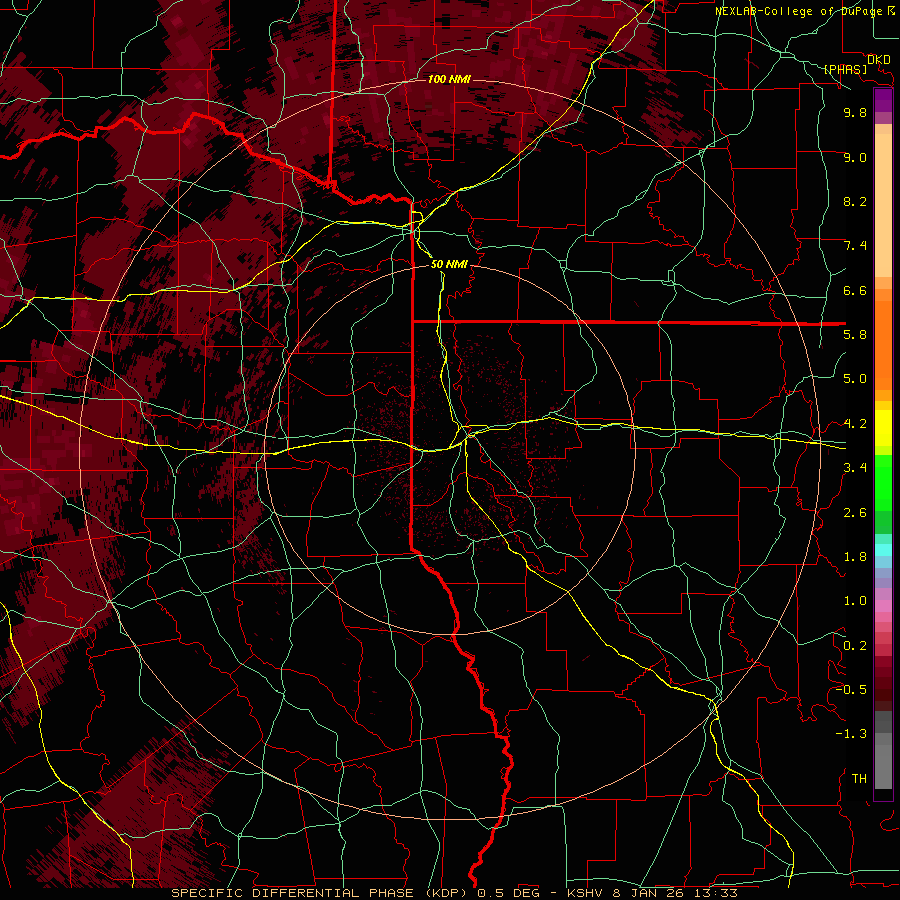900x900 pixels.
Task: Click the 1.0 scale value
Action: tap(854, 601)
